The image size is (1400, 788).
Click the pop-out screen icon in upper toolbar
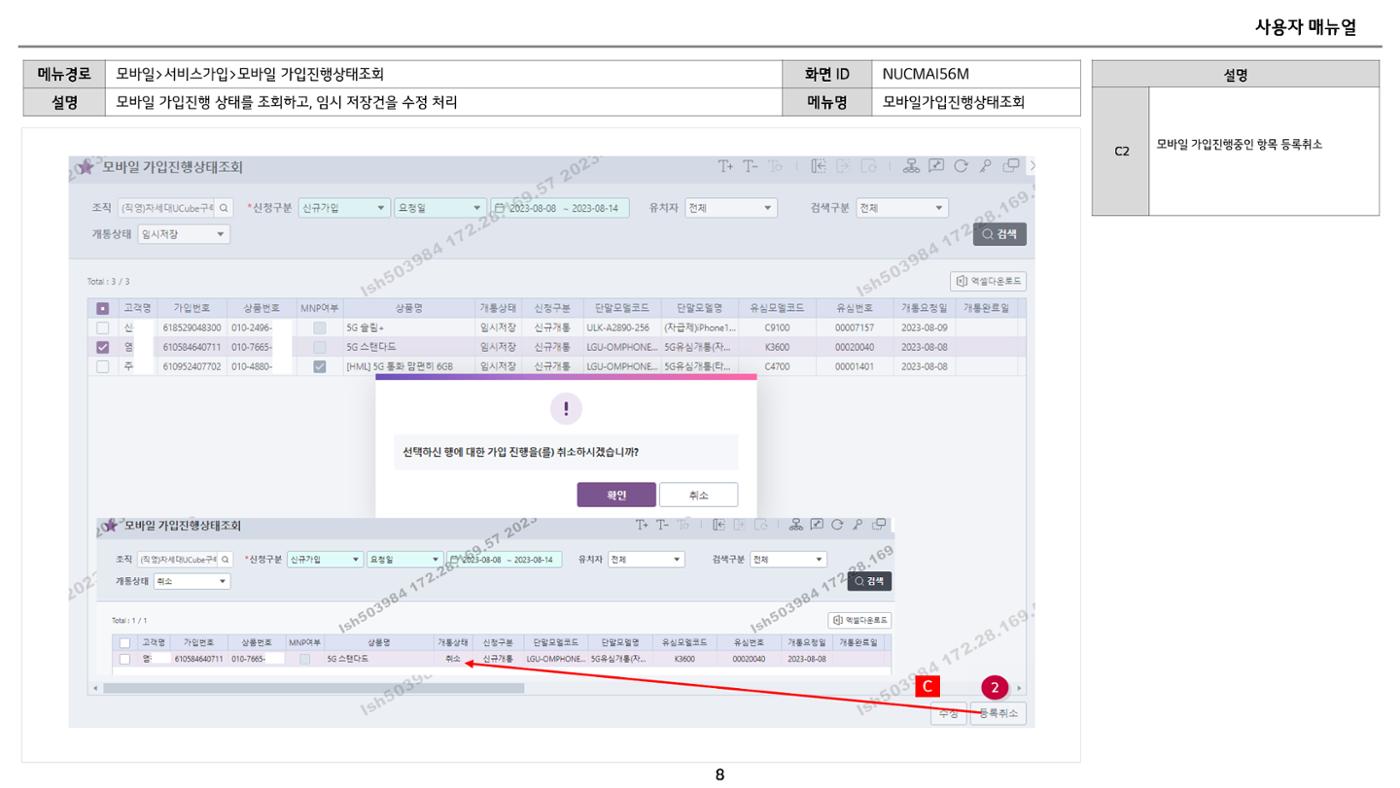coord(934,166)
